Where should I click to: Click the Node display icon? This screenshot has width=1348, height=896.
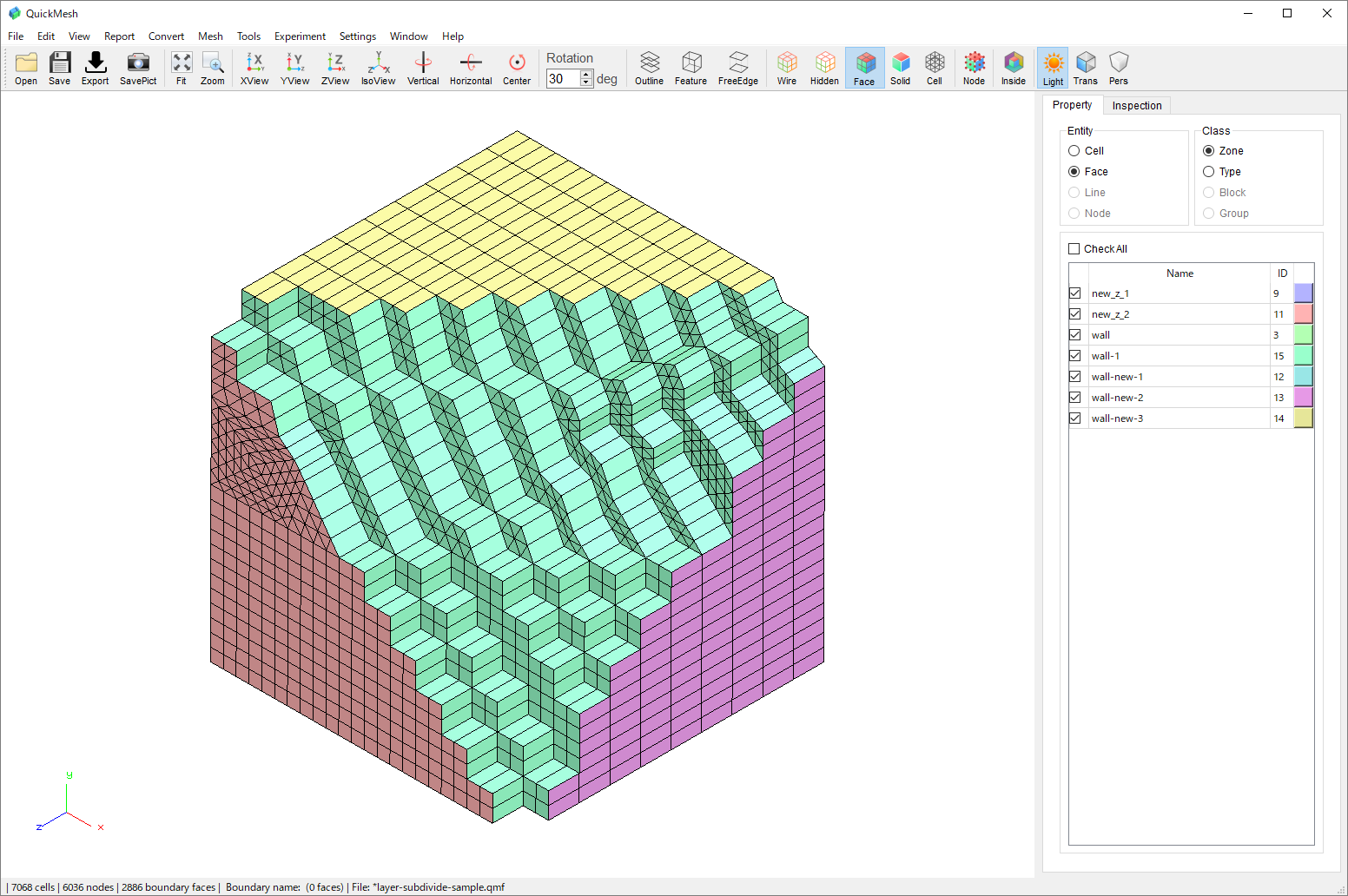click(974, 68)
